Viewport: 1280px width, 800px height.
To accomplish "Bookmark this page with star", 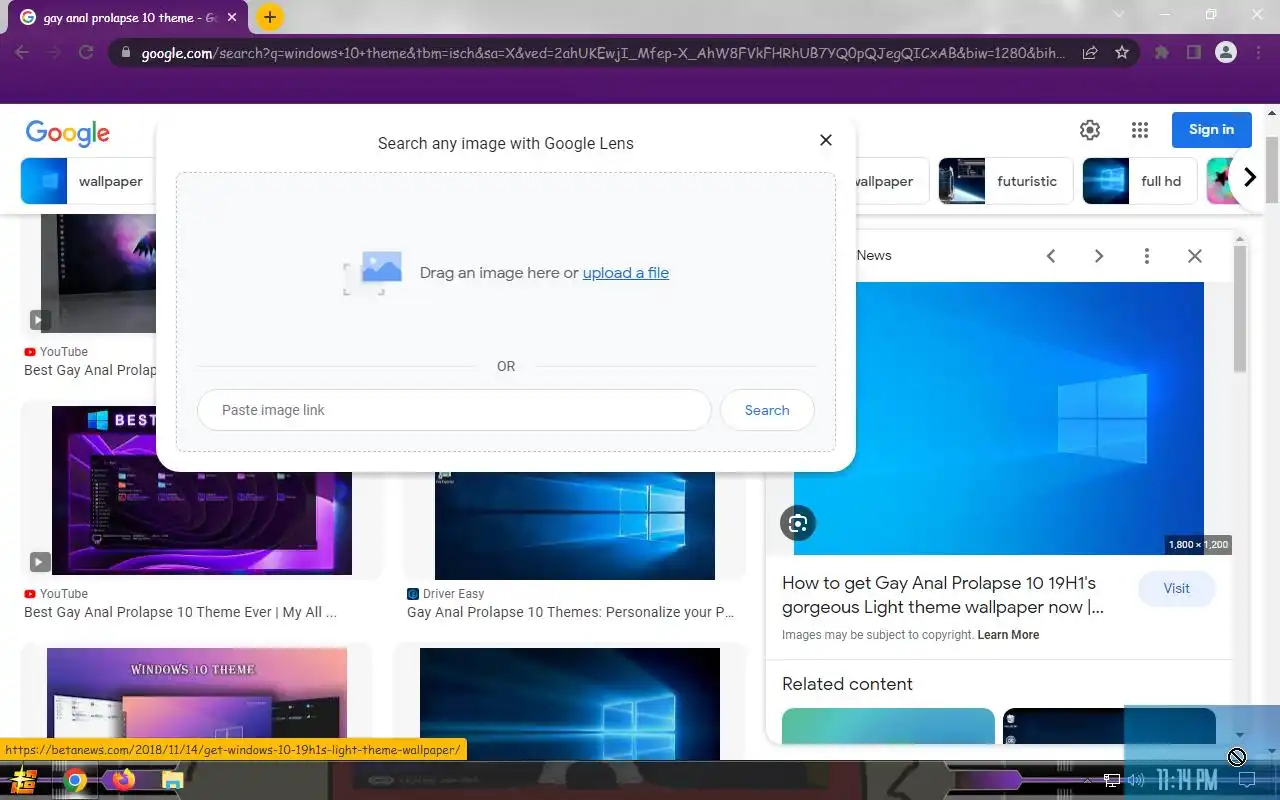I will click(1122, 53).
